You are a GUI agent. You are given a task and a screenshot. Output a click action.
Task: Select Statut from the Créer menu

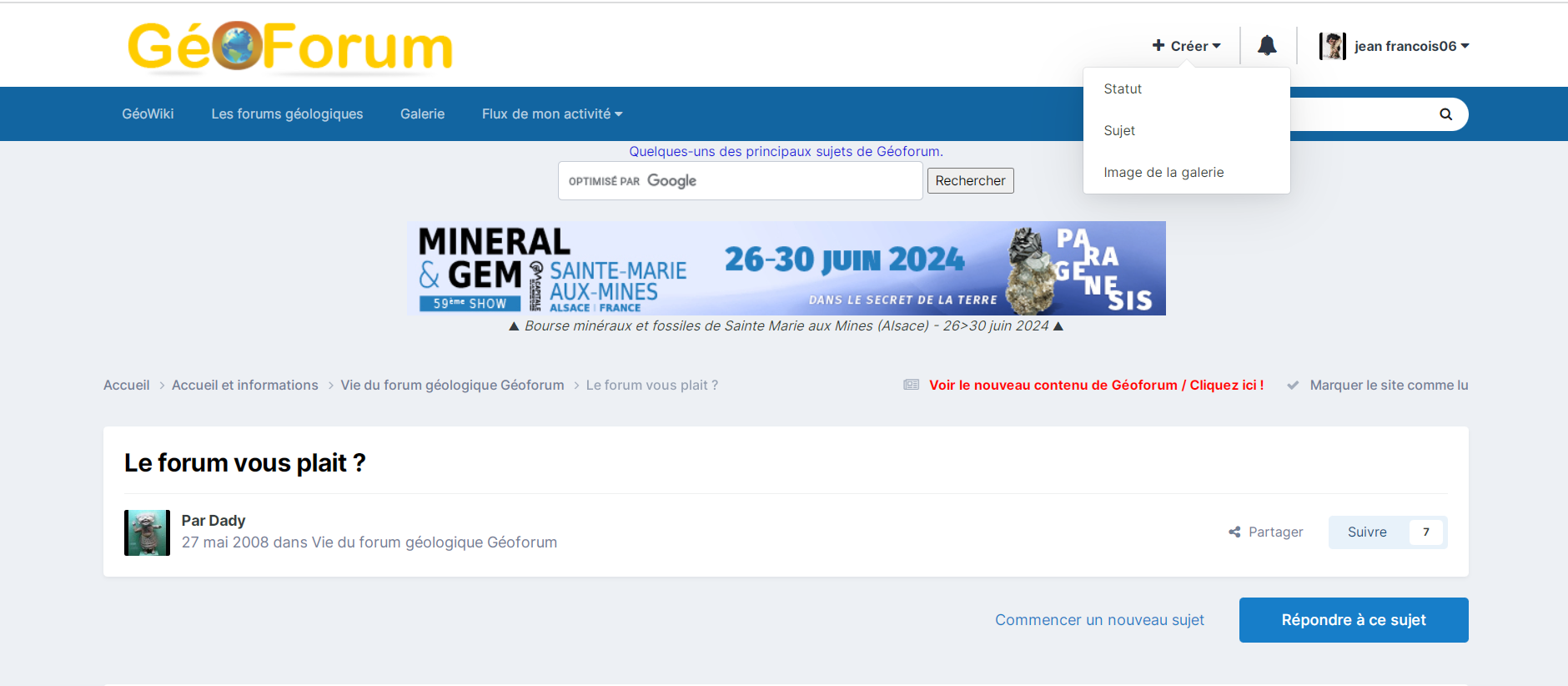[x=1123, y=88]
